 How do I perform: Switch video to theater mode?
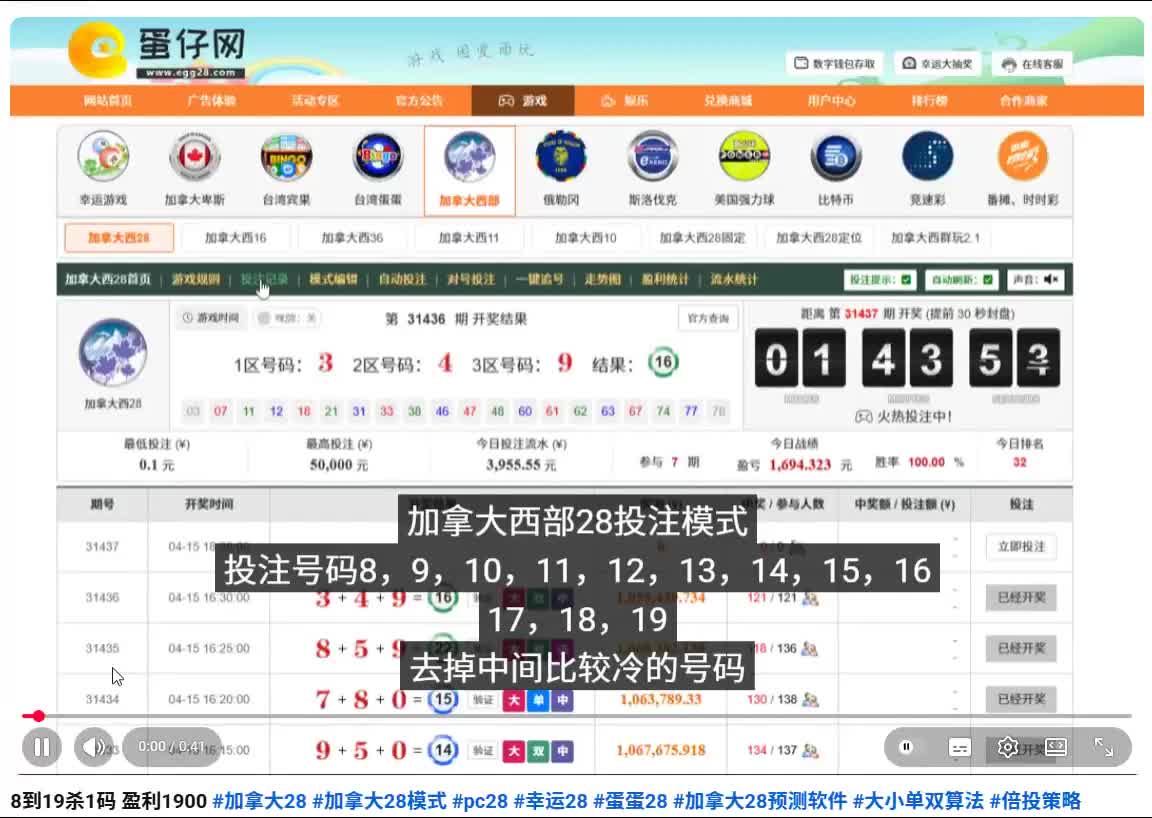point(1056,747)
